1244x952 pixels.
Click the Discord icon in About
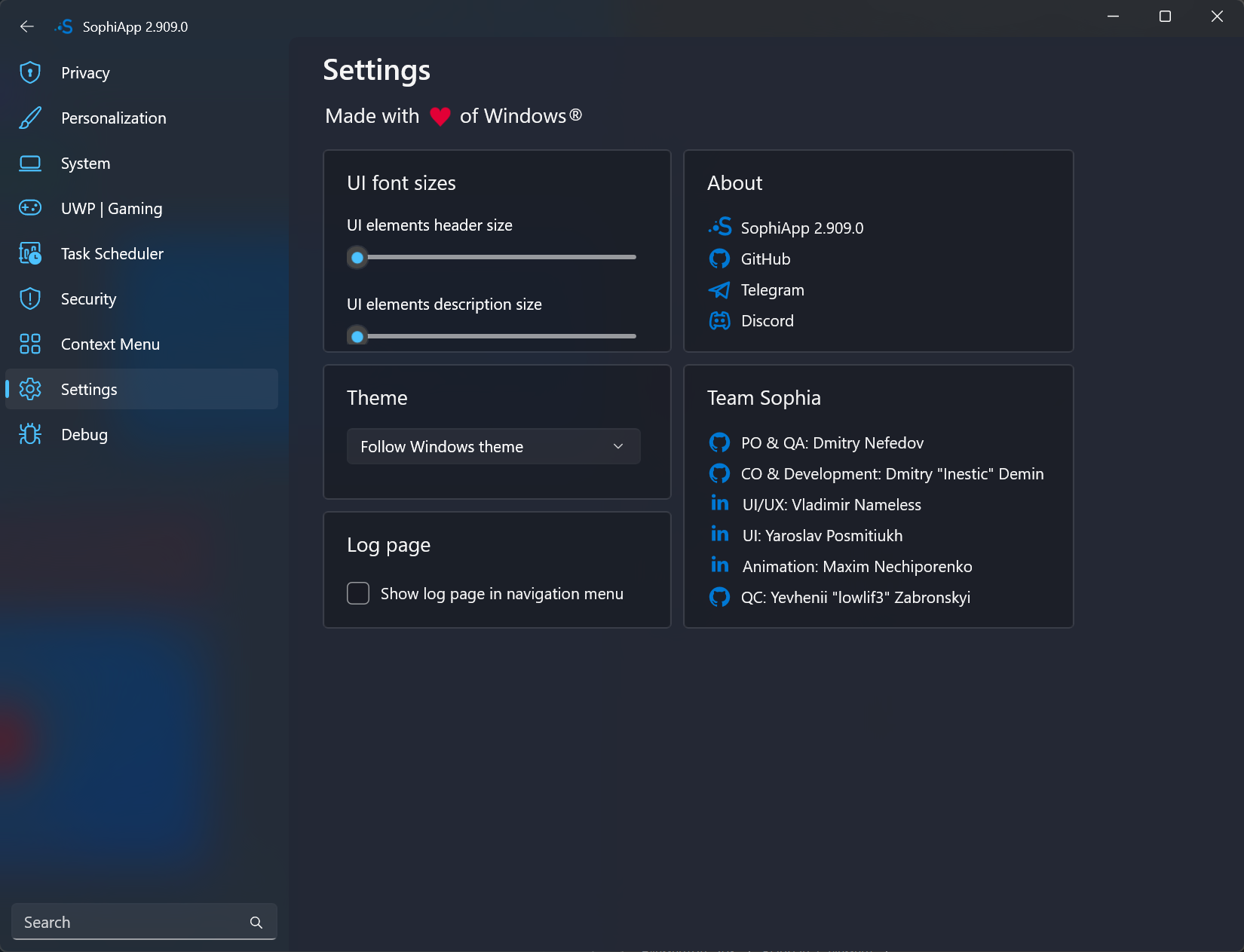719,320
